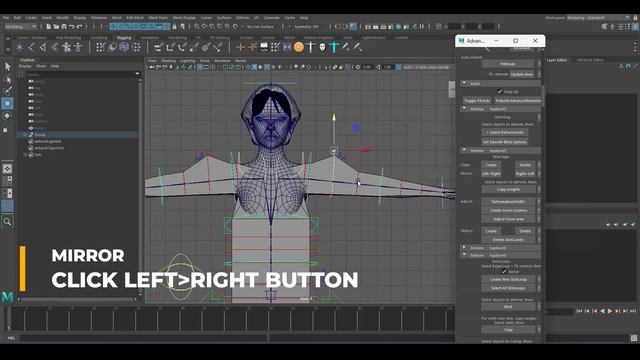Click the lock selection icon in status line
Screen dimensions: 640x360
(x=175, y=27)
